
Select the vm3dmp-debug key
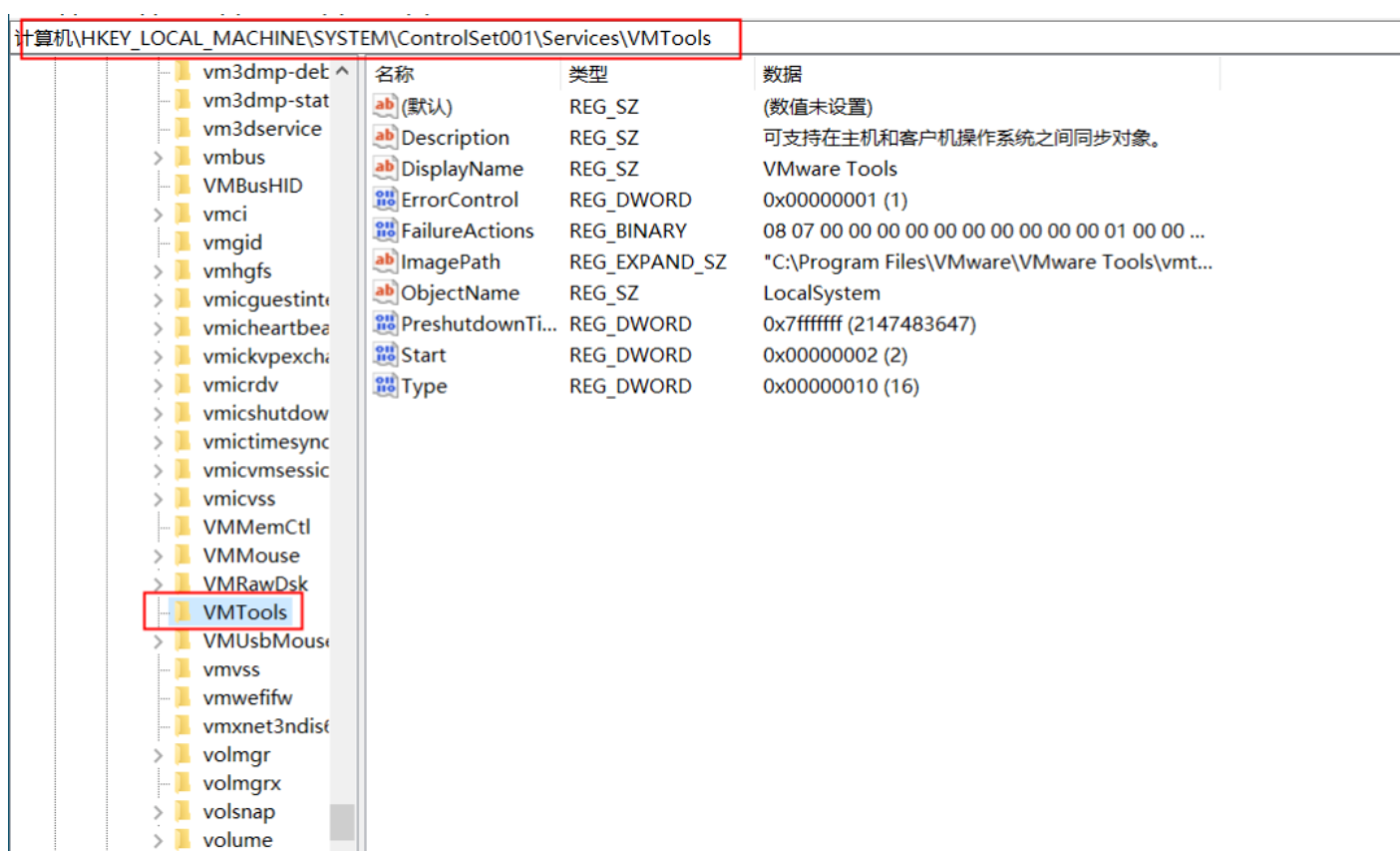[265, 72]
